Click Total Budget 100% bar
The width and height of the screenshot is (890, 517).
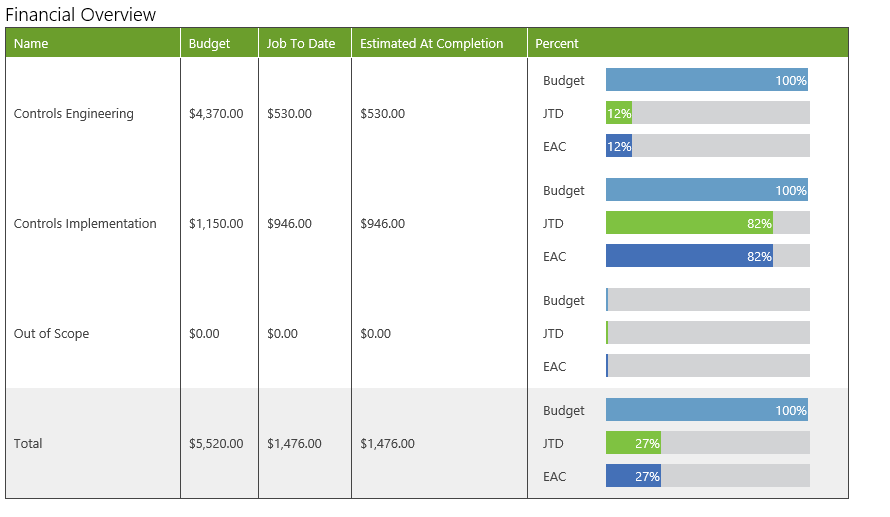tap(707, 410)
